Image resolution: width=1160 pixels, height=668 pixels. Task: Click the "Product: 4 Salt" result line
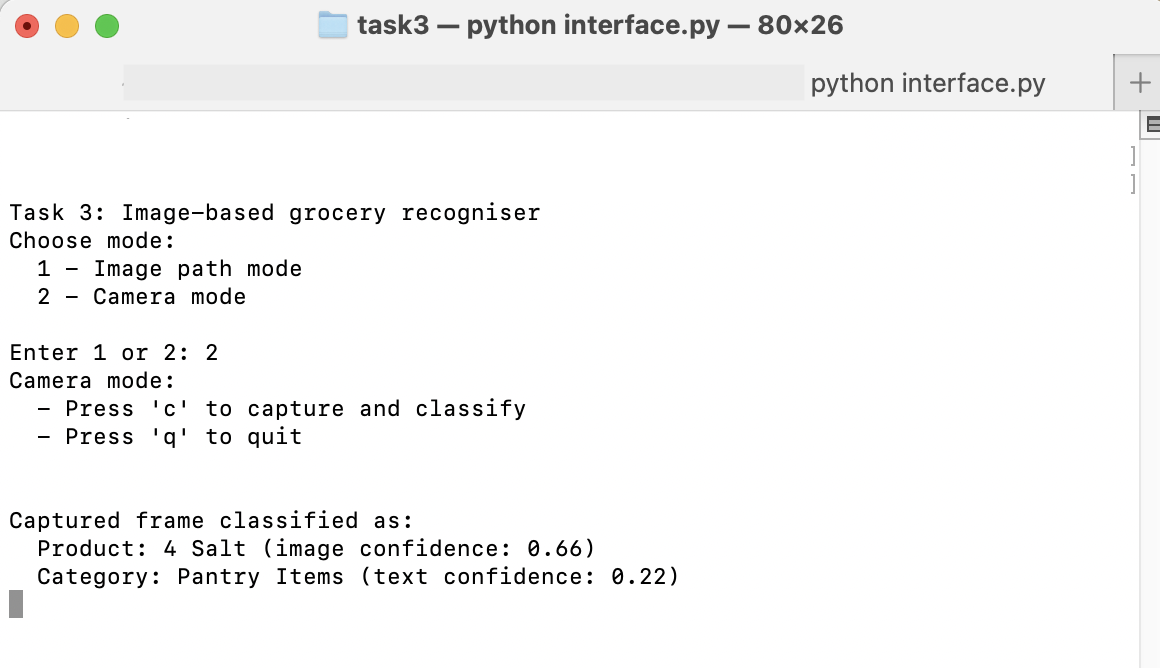click(316, 549)
